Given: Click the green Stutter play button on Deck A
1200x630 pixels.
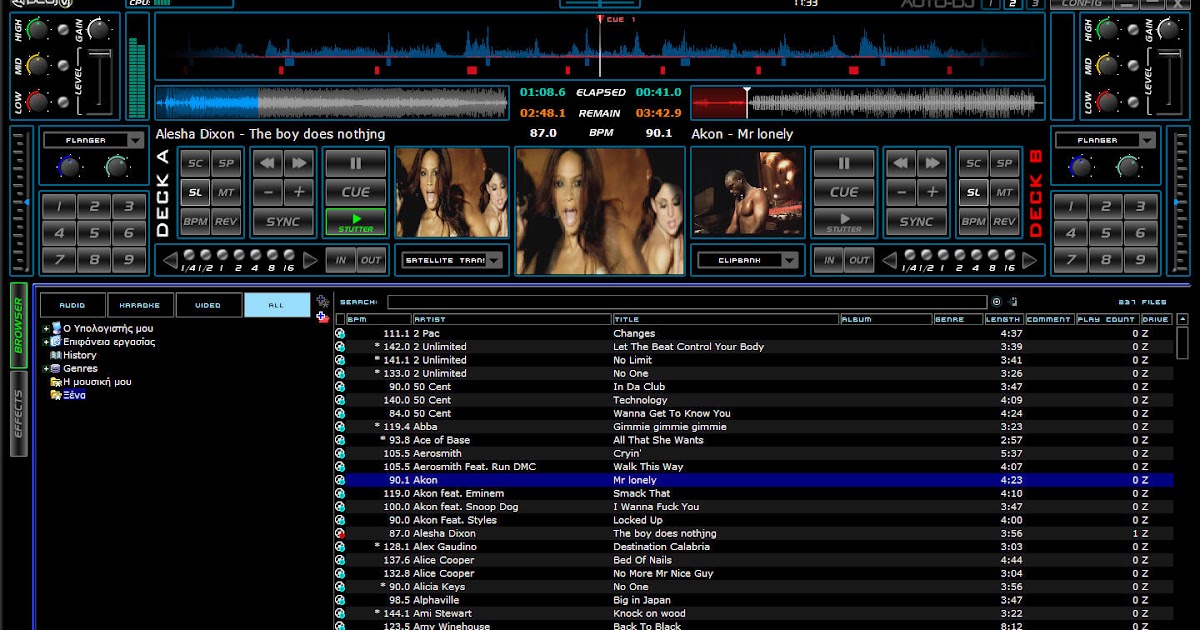Looking at the screenshot, I should [x=356, y=222].
